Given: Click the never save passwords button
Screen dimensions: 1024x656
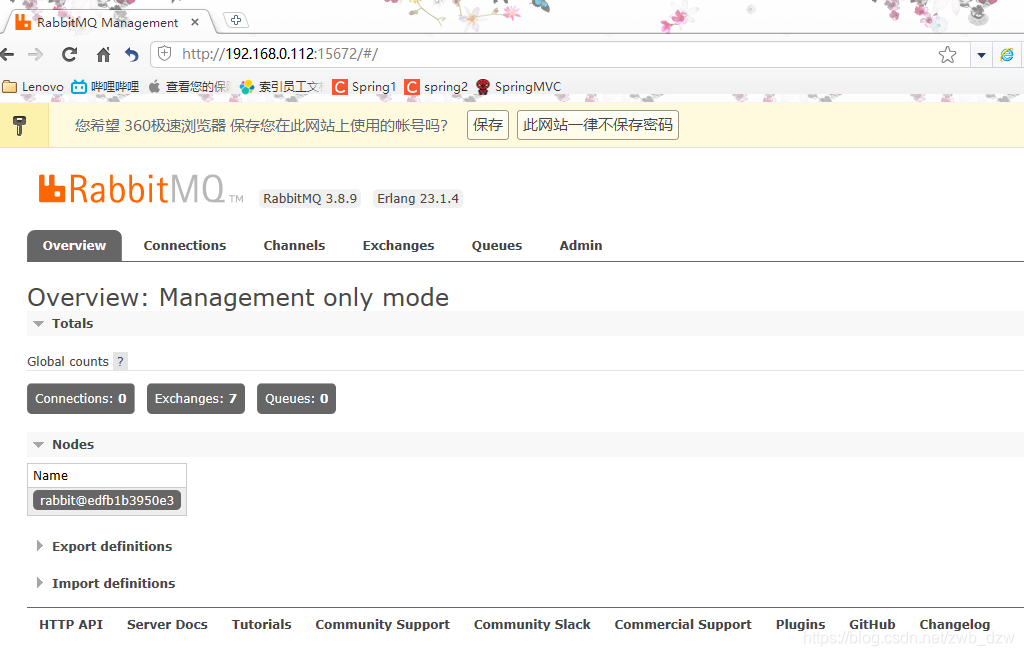Looking at the screenshot, I should [597, 124].
